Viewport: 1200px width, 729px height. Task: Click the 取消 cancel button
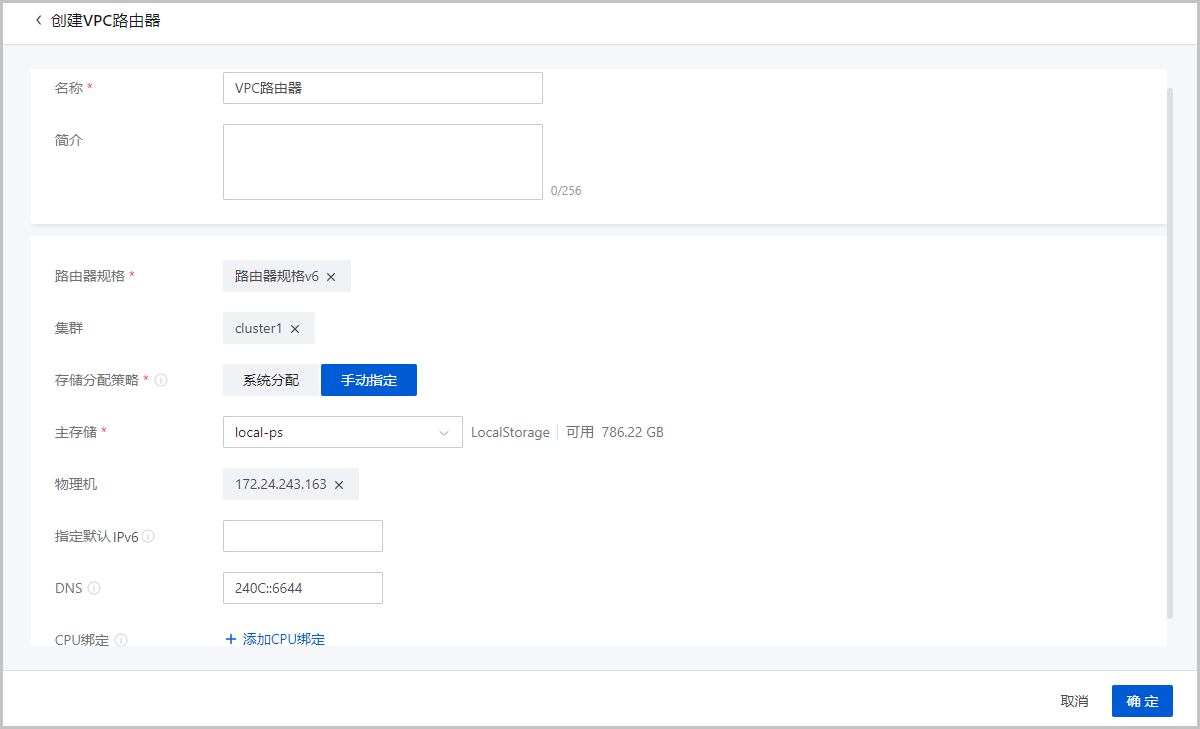1074,701
